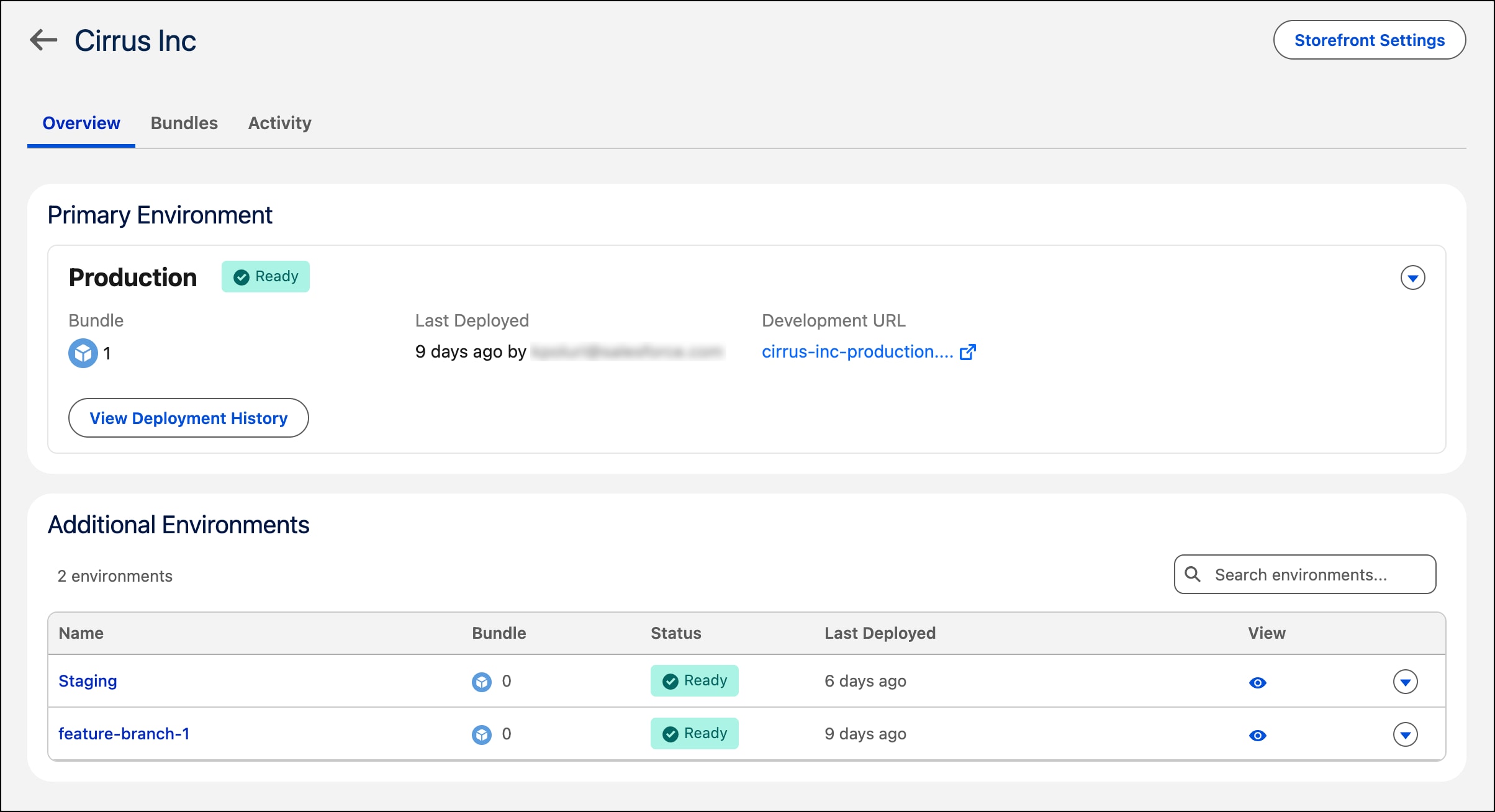
Task: Open the feature-branch-1 environment
Action: (x=124, y=734)
